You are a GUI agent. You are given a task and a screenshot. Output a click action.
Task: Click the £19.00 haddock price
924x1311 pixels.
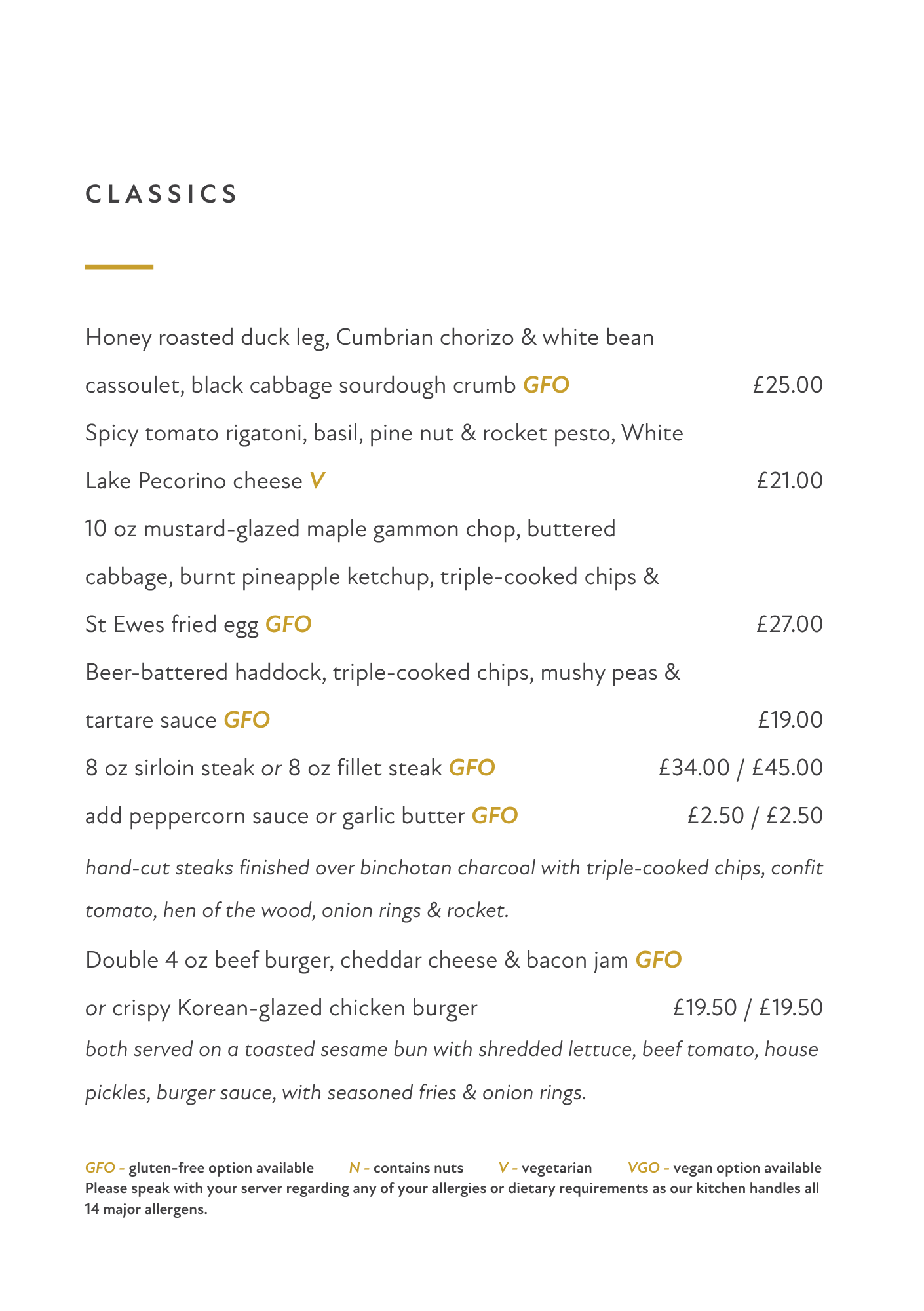(790, 720)
